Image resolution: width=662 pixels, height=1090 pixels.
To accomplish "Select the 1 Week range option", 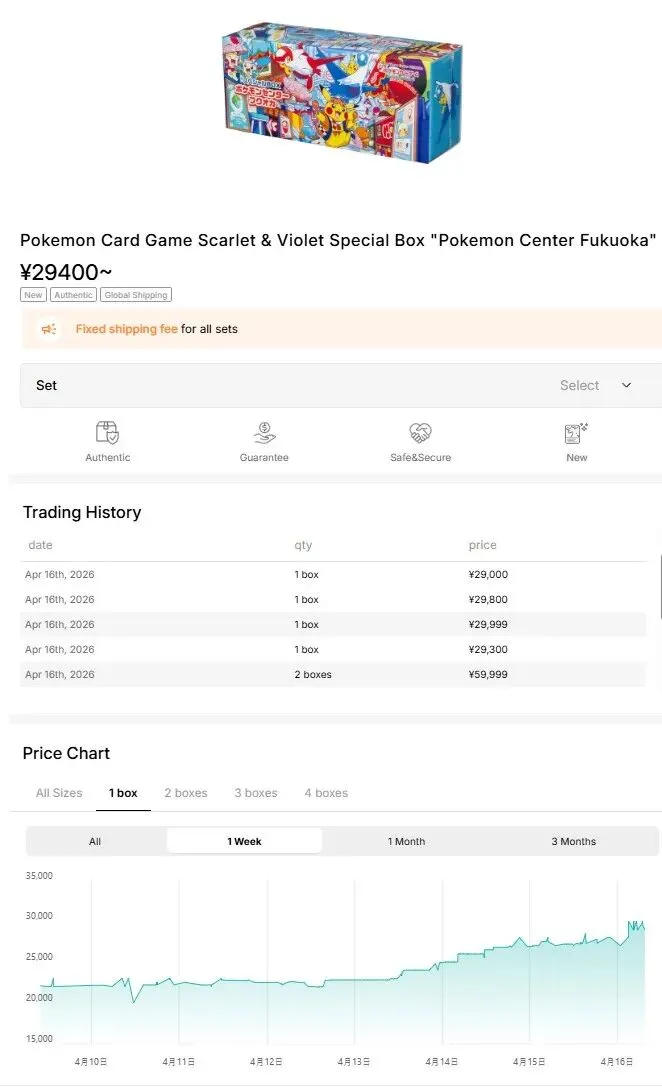I will tap(244, 841).
